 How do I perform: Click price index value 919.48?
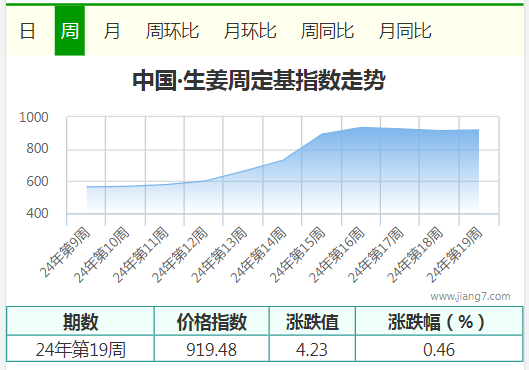pyautogui.click(x=212, y=349)
